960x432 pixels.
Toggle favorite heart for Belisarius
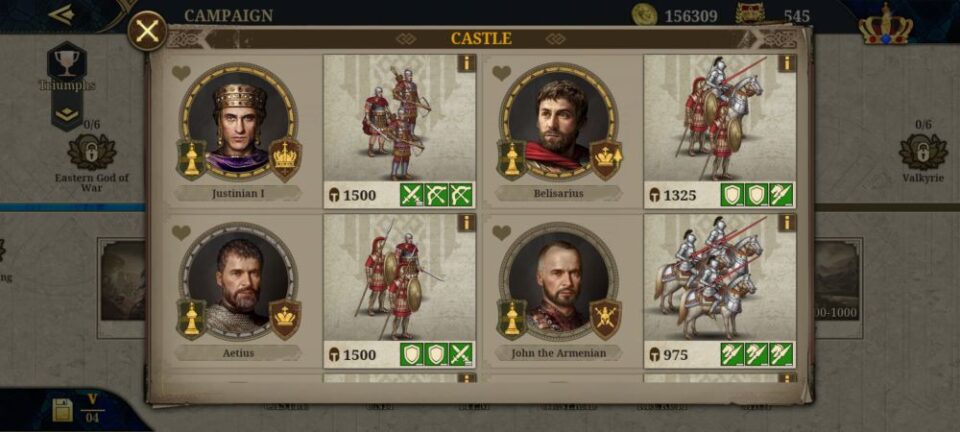[x=501, y=73]
